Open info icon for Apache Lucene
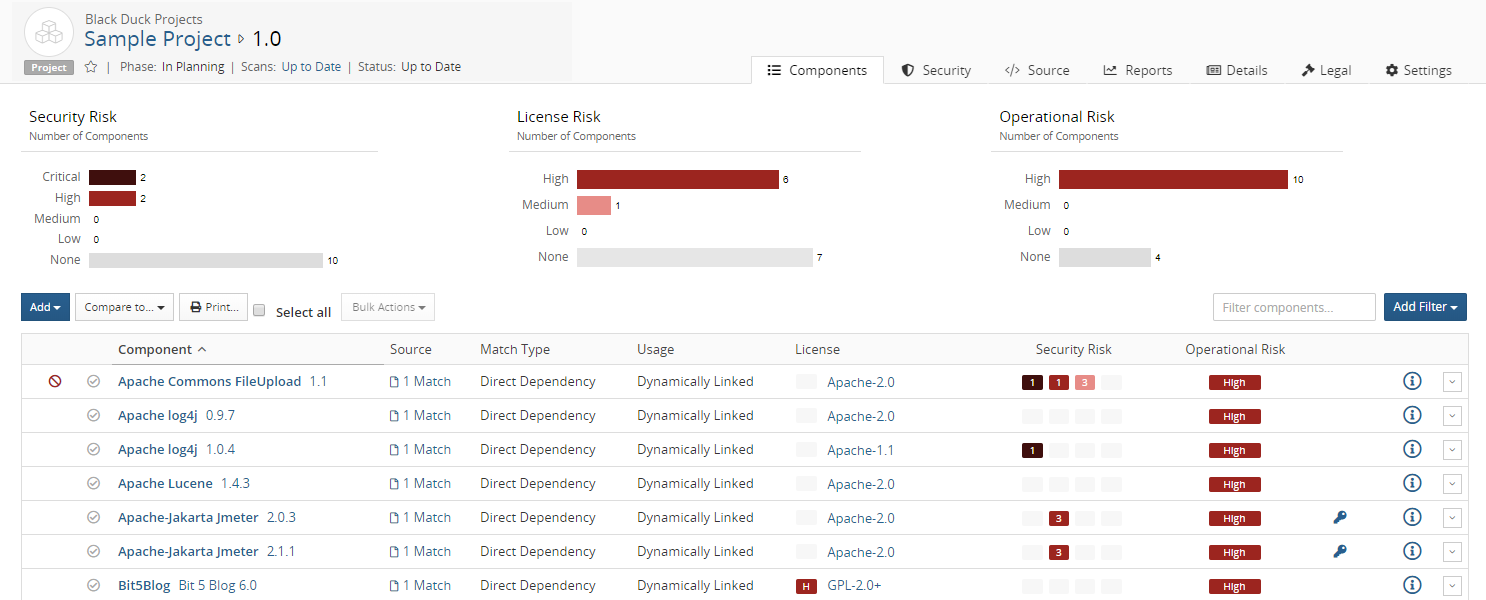The width and height of the screenshot is (1486, 600). 1412,483
